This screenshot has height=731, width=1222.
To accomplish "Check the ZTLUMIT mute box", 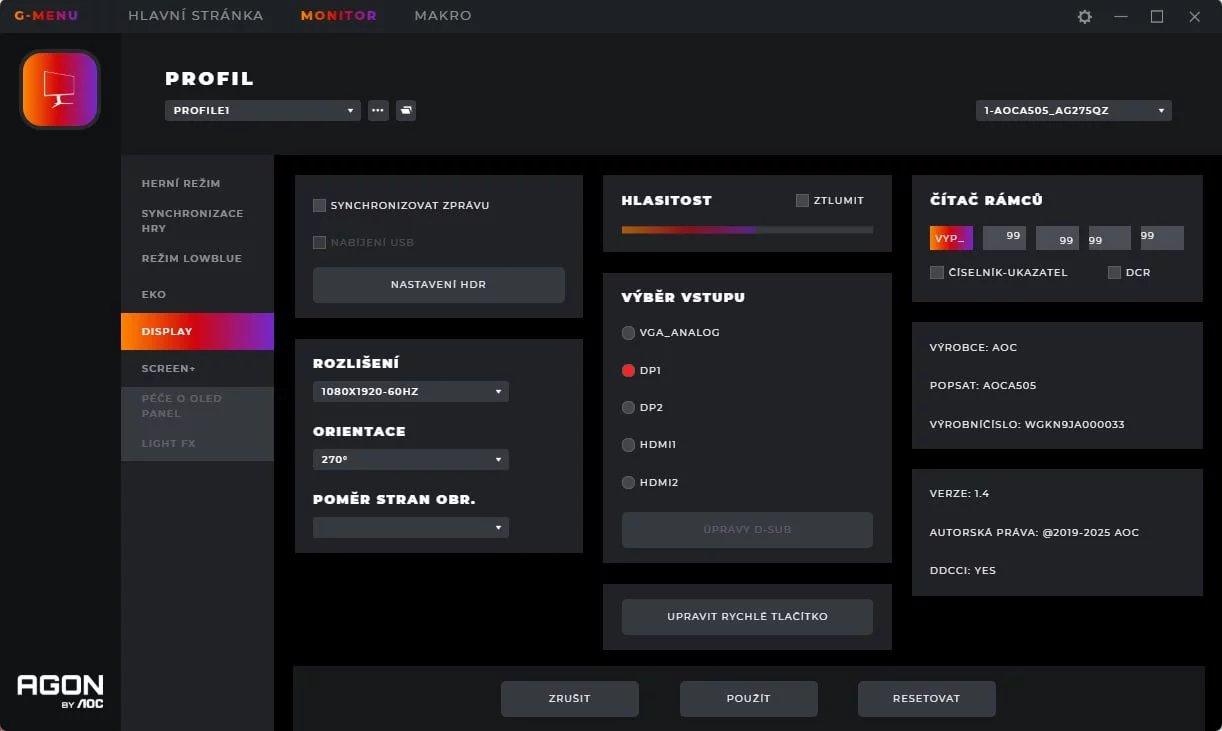I will click(x=801, y=200).
